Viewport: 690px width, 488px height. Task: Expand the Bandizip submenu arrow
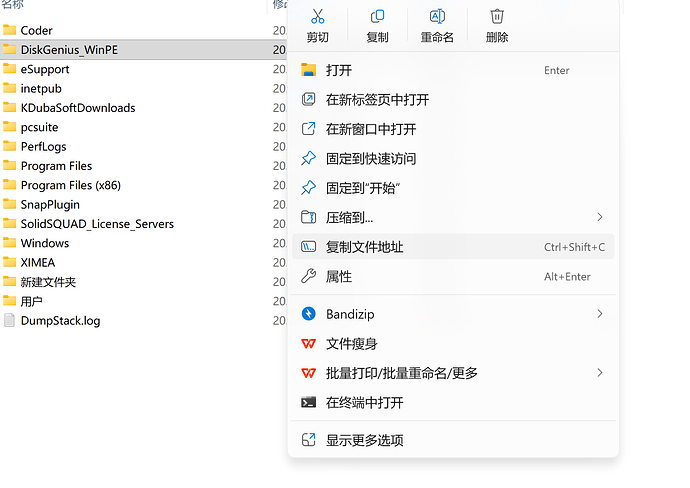click(x=600, y=314)
